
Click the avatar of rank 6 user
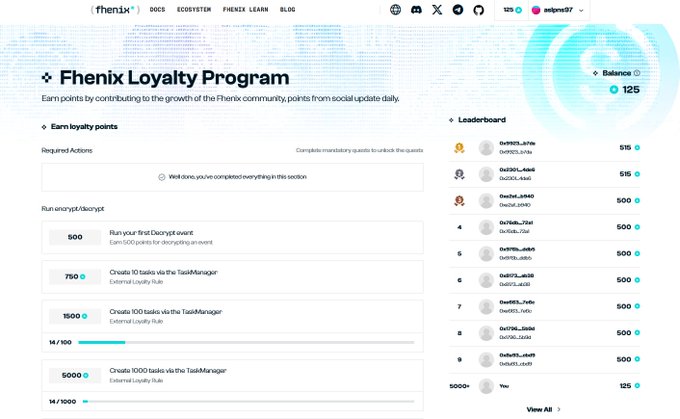point(486,280)
